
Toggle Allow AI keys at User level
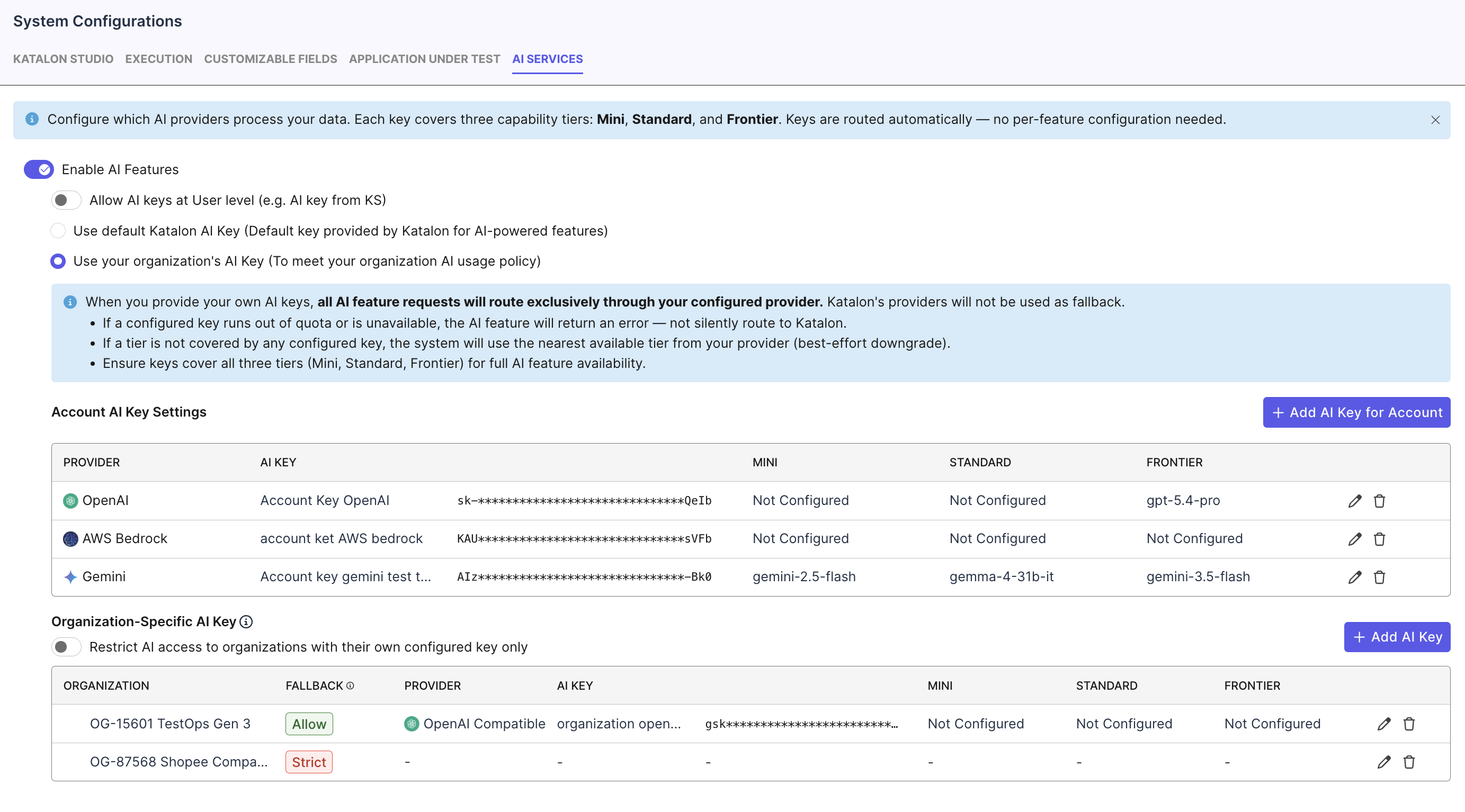coord(67,200)
